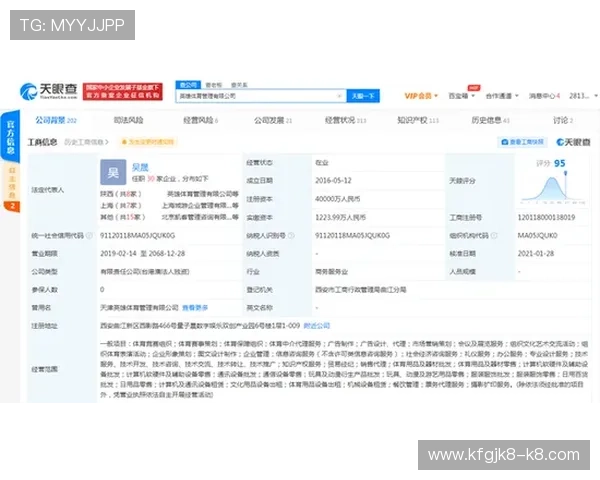Click help icon next to 组织机构代码
Viewport: 600px width, 480px height.
(494, 235)
